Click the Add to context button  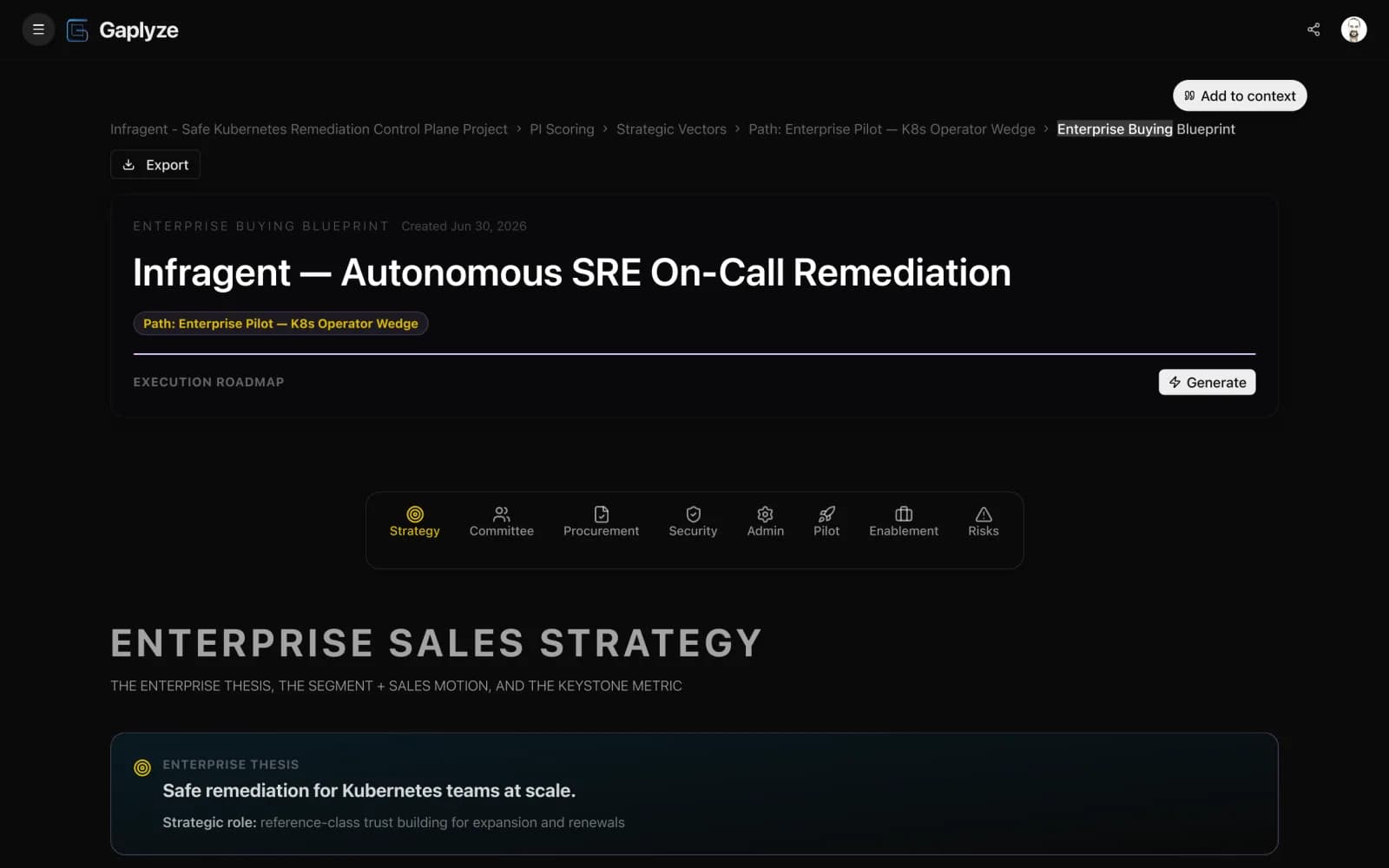point(1240,95)
